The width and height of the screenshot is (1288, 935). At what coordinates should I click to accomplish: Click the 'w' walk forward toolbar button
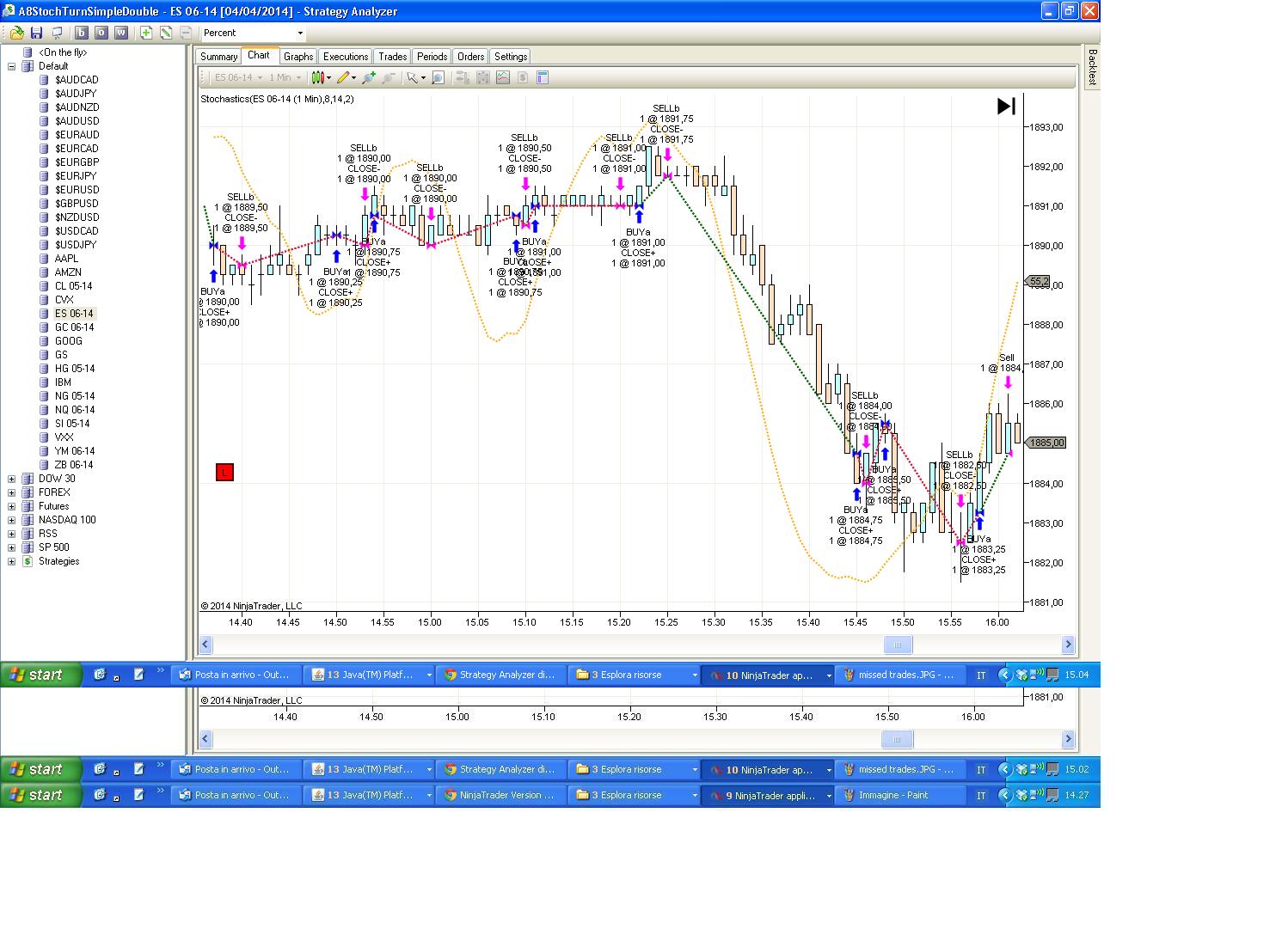click(x=121, y=33)
